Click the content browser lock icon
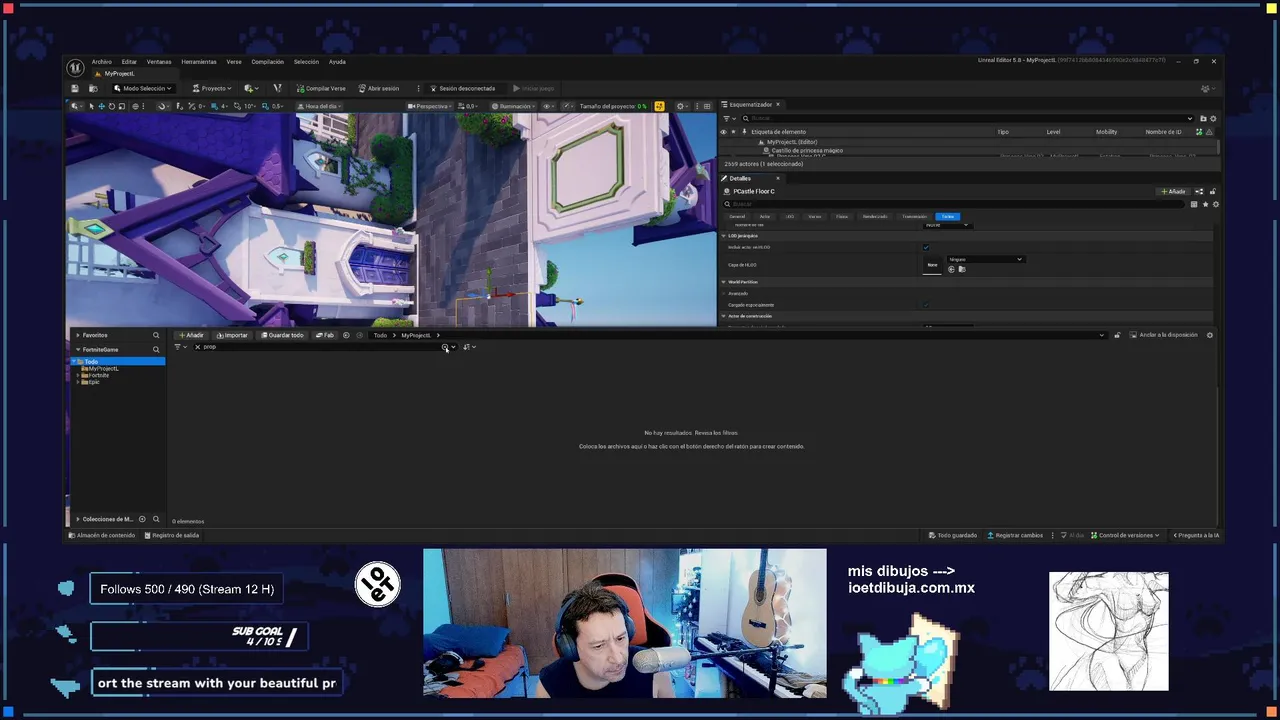Image resolution: width=1280 pixels, height=720 pixels. tap(1117, 335)
